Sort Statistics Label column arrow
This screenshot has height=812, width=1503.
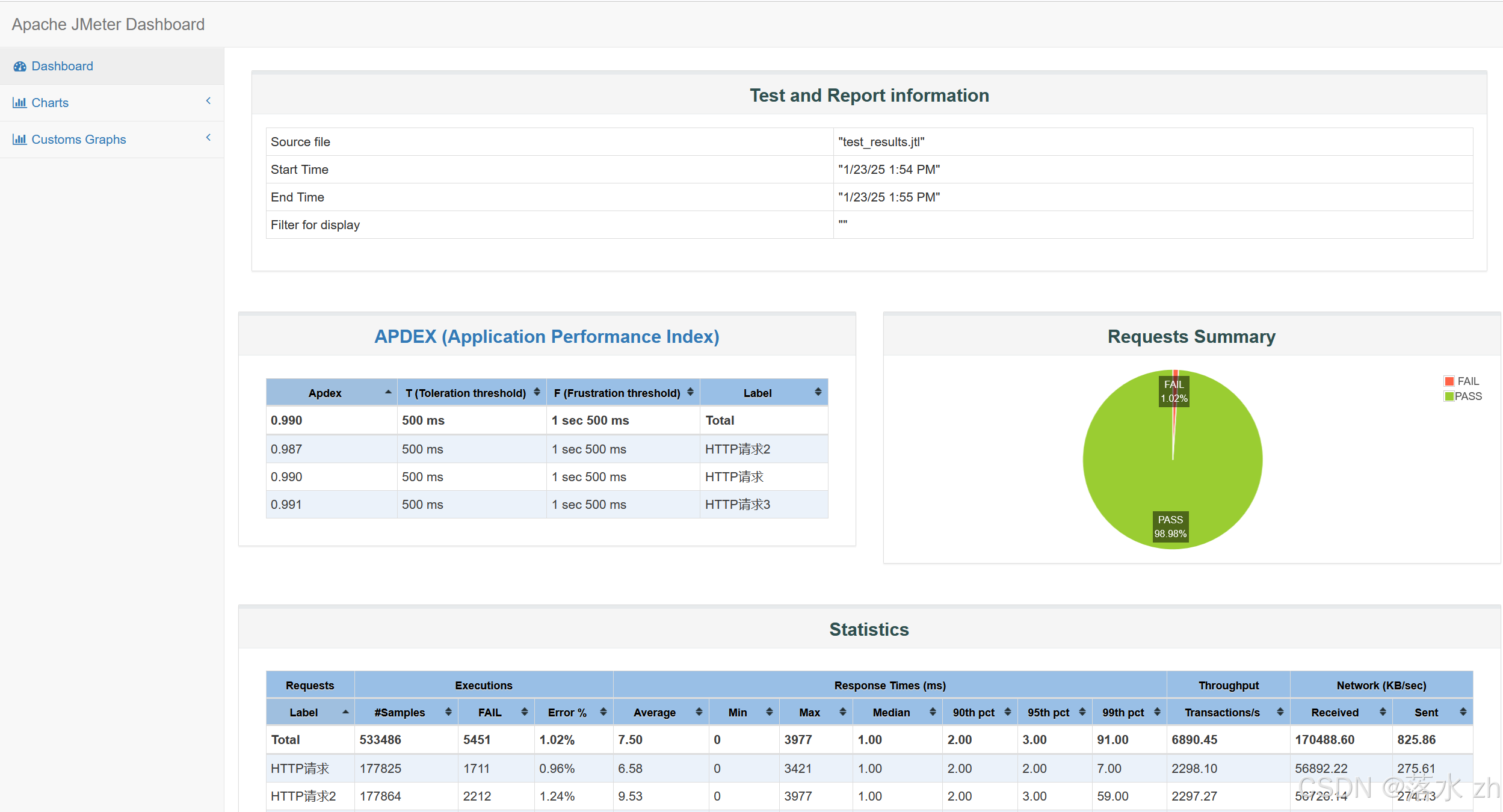pyautogui.click(x=345, y=712)
